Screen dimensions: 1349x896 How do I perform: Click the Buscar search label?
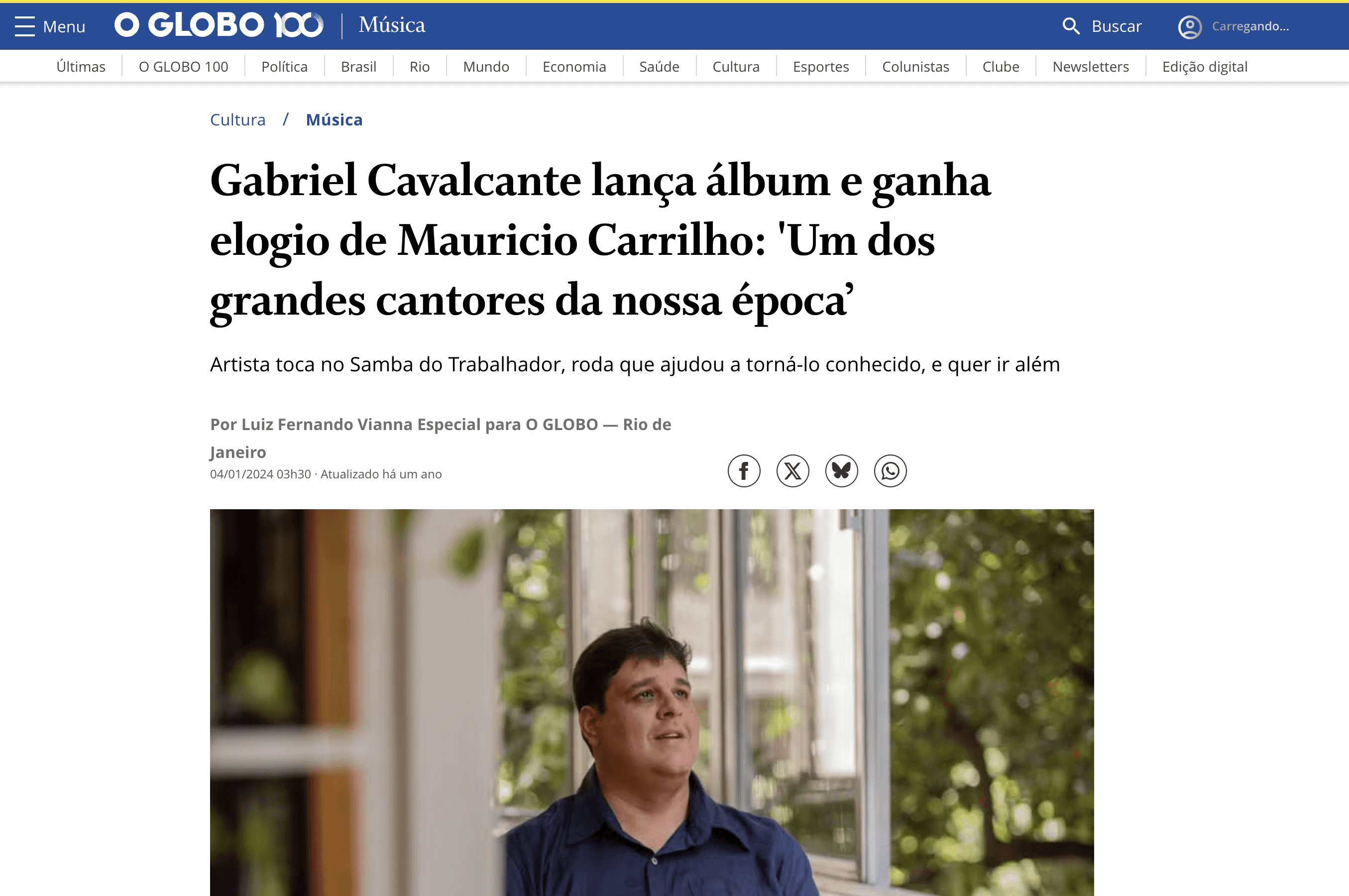[1117, 26]
